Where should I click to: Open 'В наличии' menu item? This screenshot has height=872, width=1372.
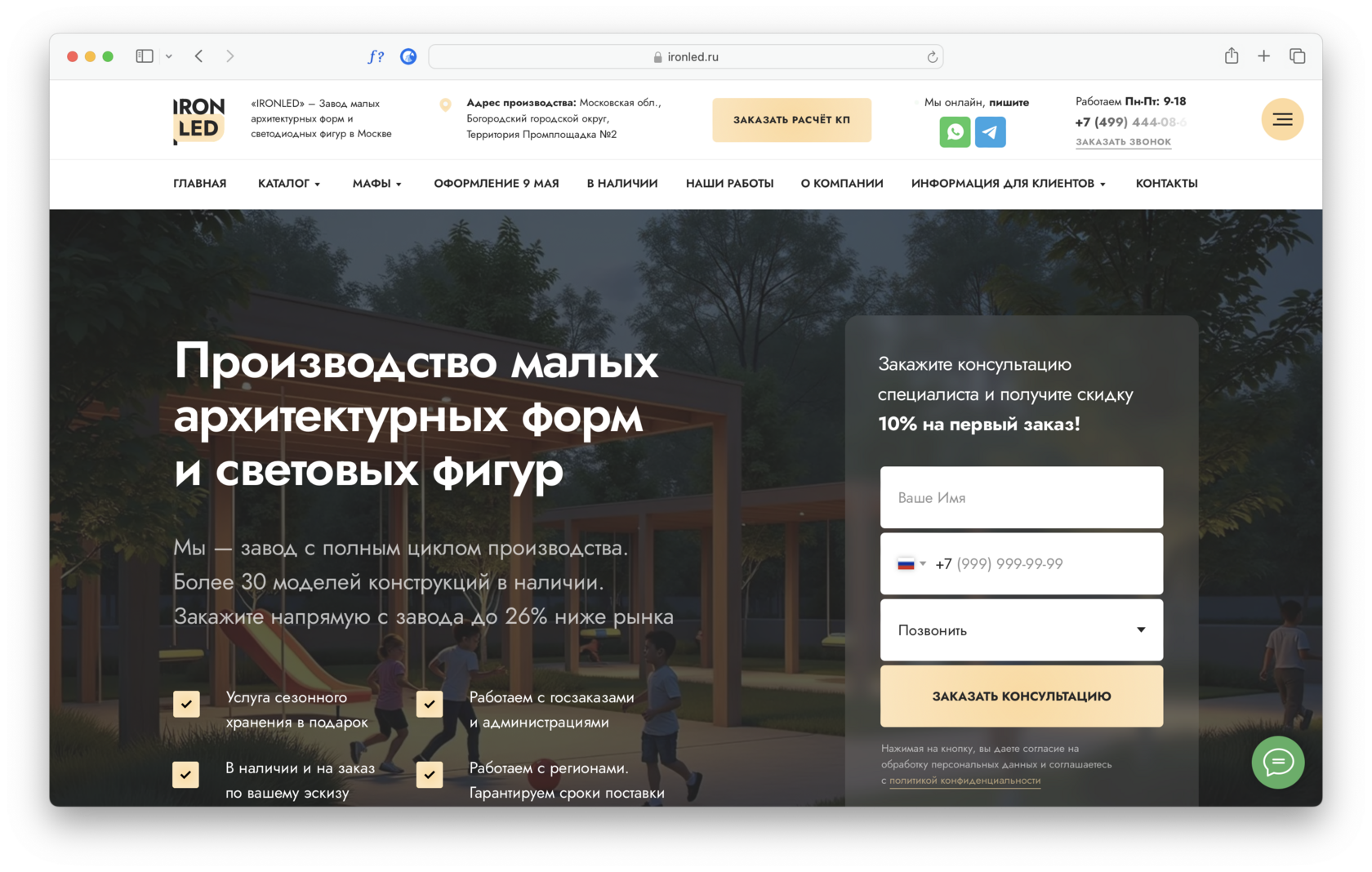coord(622,184)
